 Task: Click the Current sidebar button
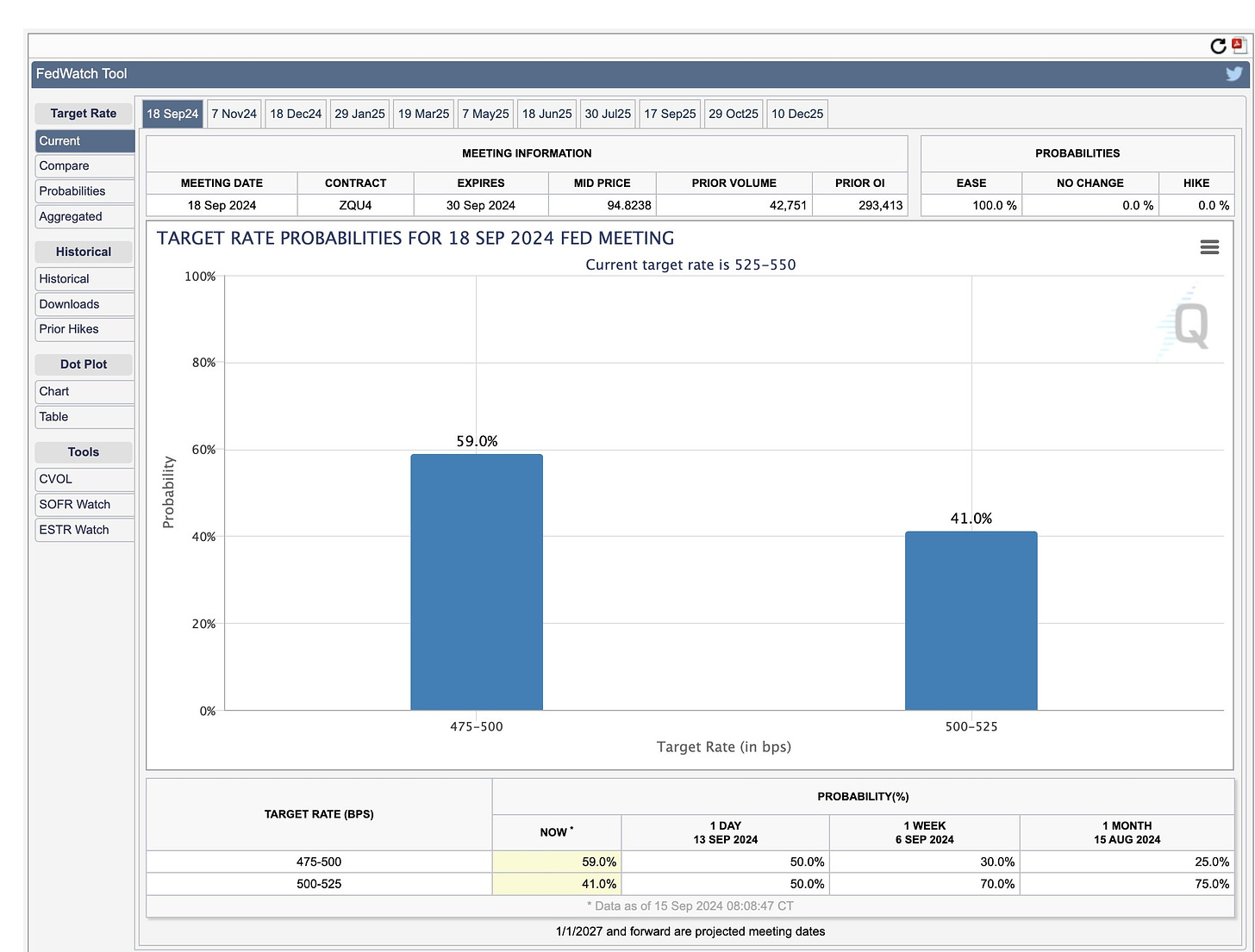click(x=84, y=141)
